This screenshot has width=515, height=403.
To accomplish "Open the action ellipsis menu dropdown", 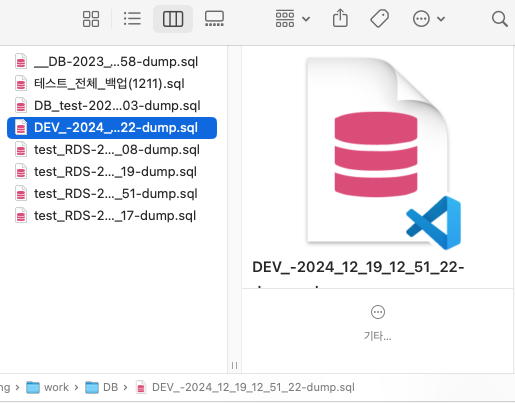I will click(x=429, y=19).
